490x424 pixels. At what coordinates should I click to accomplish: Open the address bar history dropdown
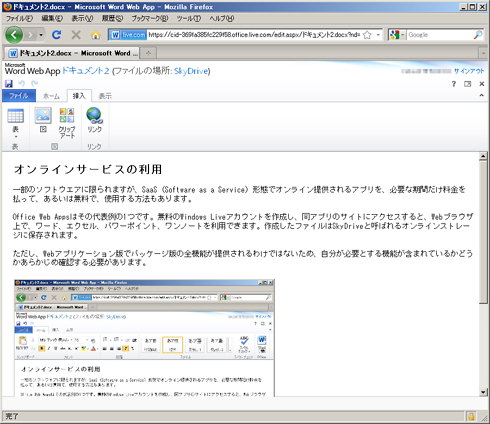[x=378, y=35]
